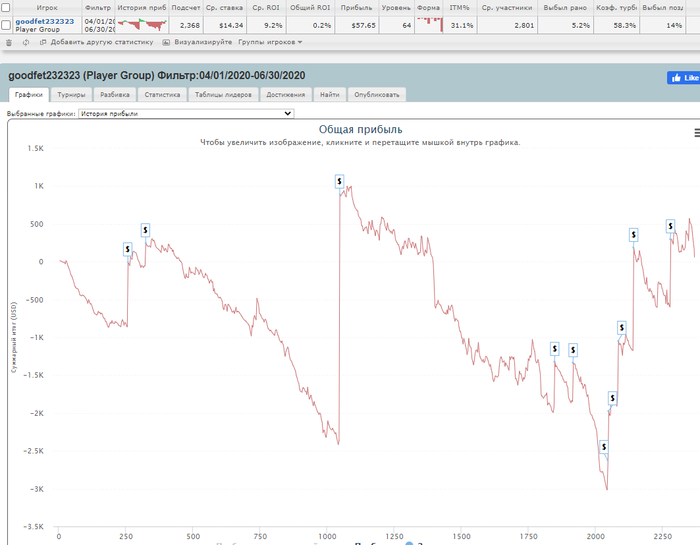
Task: Click the $ marker at the 1K peak
Action: (339, 181)
